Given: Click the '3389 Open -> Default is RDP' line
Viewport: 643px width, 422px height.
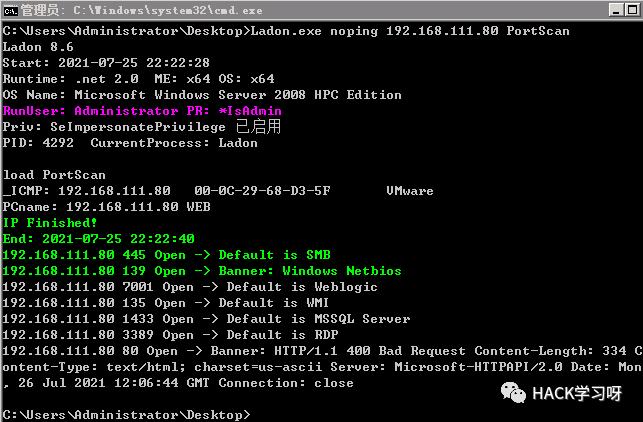Looking at the screenshot, I should pyautogui.click(x=171, y=335).
